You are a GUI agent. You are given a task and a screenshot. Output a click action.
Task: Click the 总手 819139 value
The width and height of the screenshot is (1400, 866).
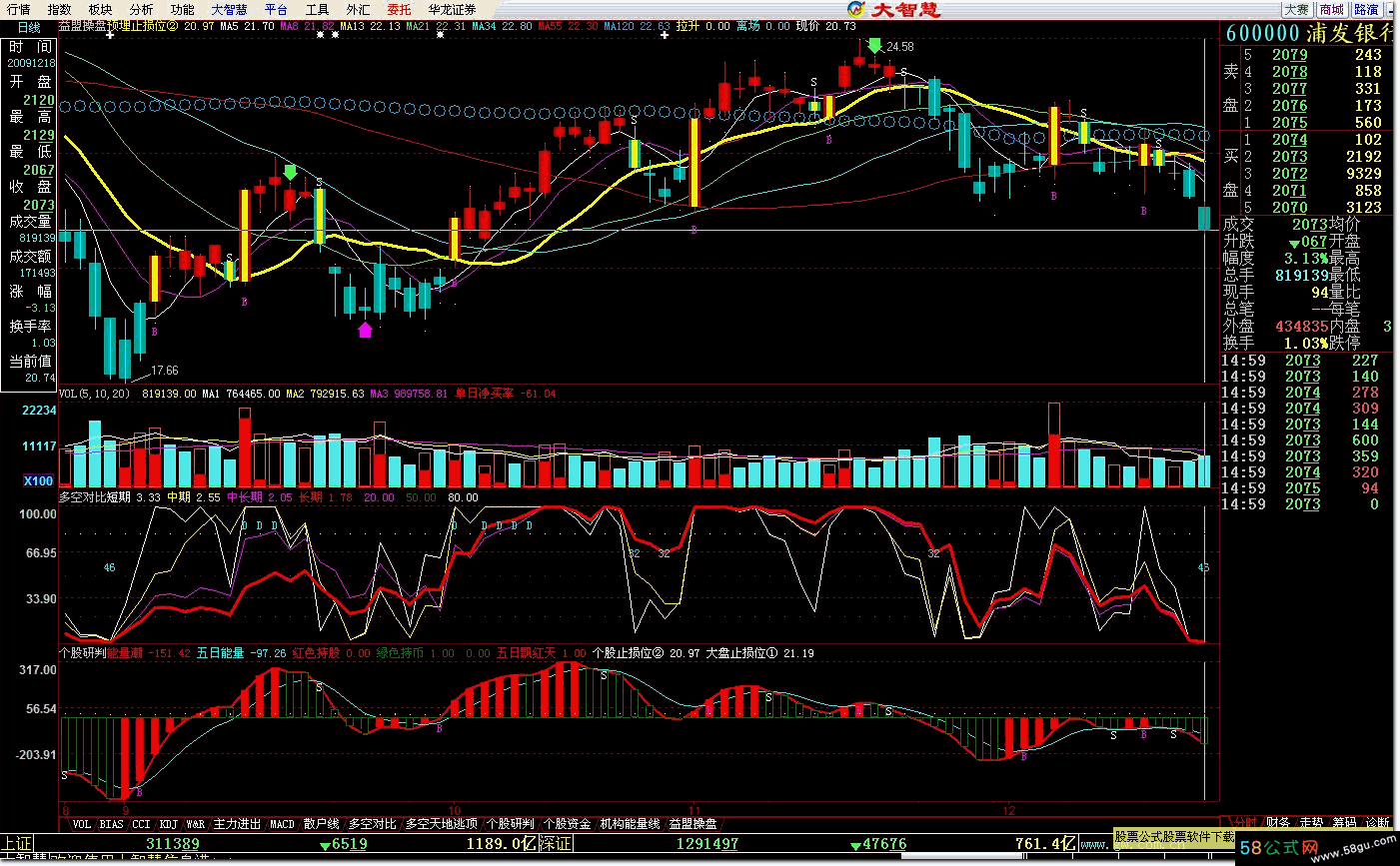pos(1301,276)
